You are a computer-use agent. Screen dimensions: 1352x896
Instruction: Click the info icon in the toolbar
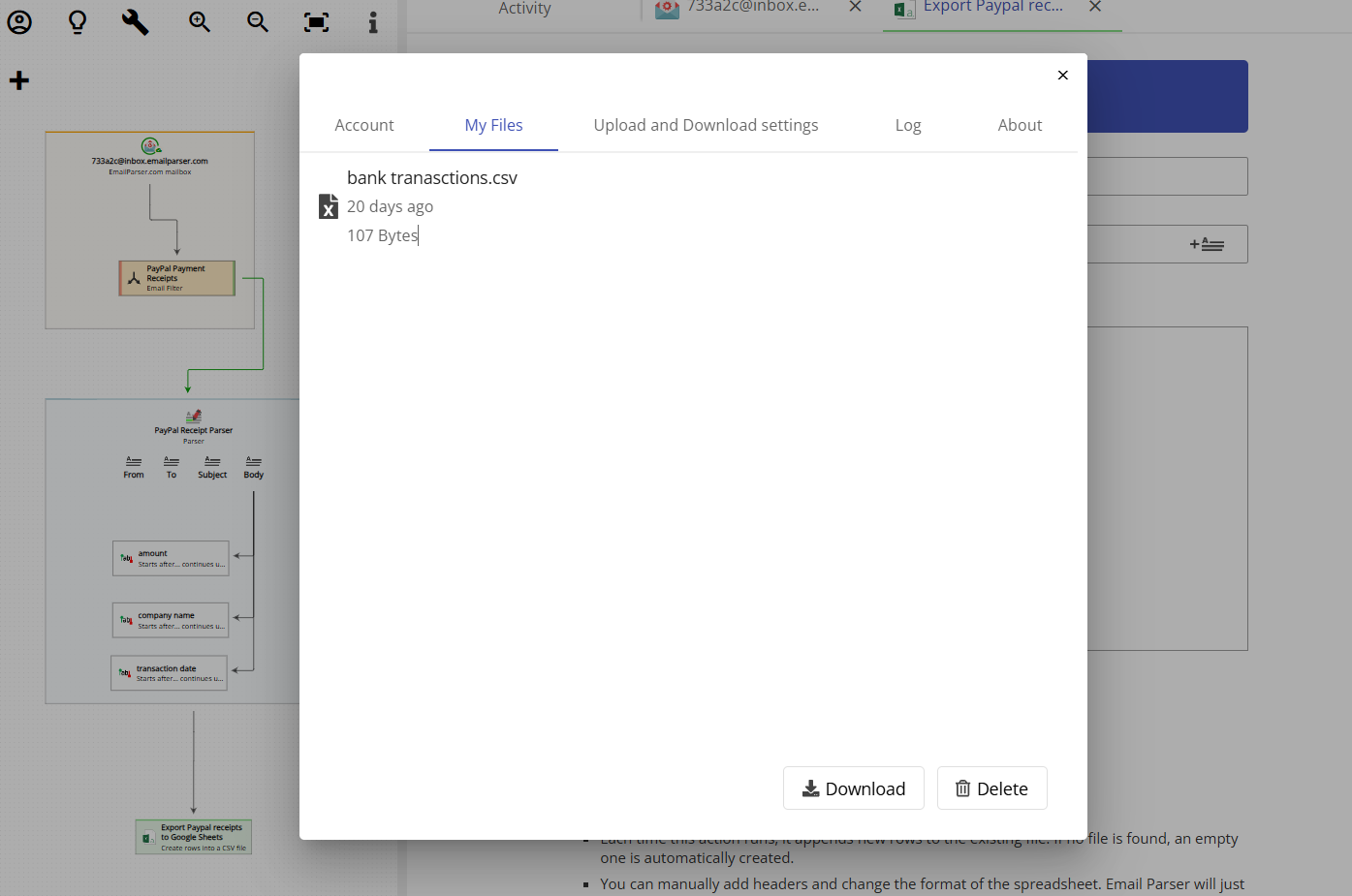pyautogui.click(x=373, y=21)
